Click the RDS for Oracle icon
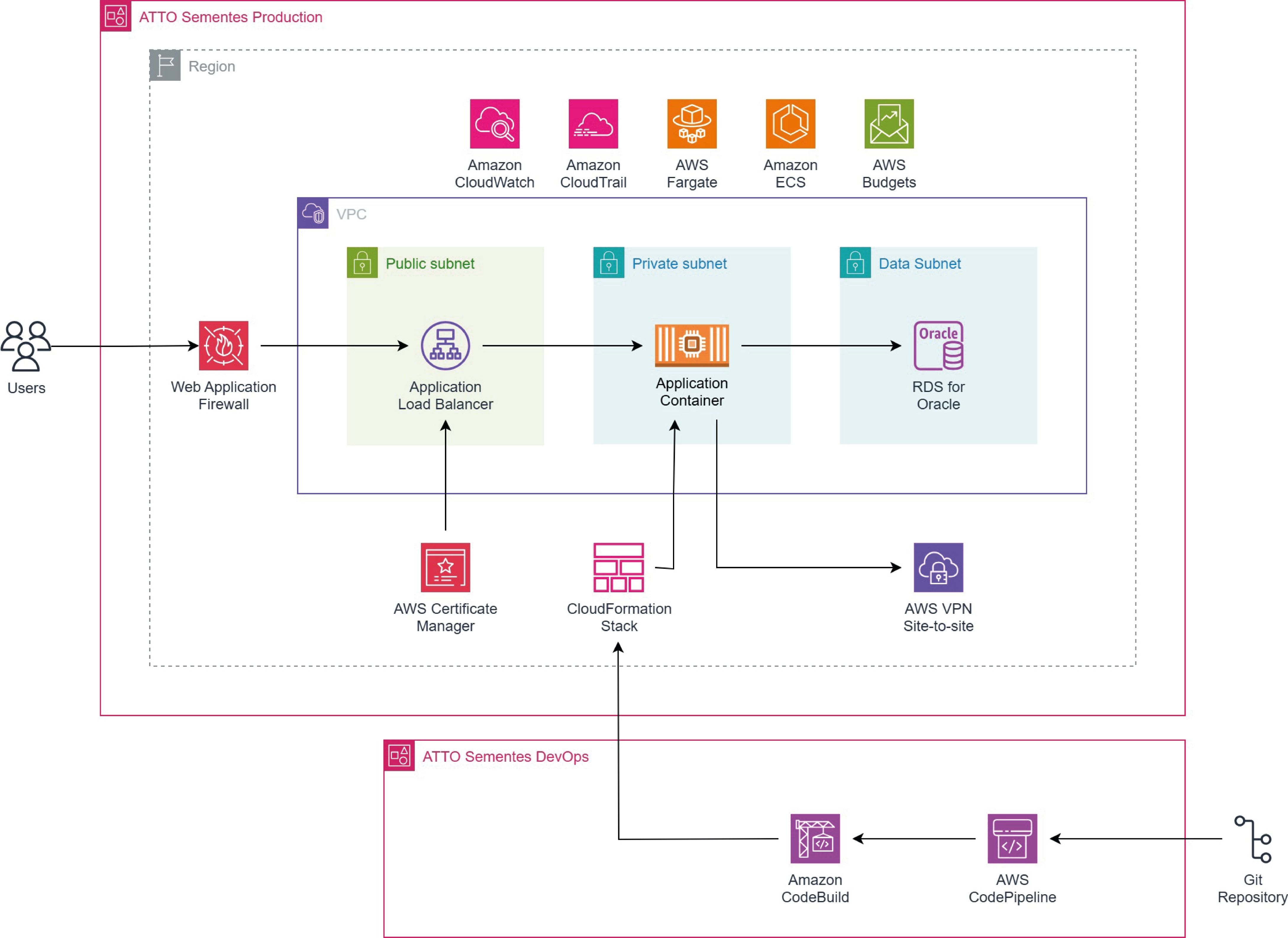Viewport: 1288px width, 938px height. tap(938, 345)
